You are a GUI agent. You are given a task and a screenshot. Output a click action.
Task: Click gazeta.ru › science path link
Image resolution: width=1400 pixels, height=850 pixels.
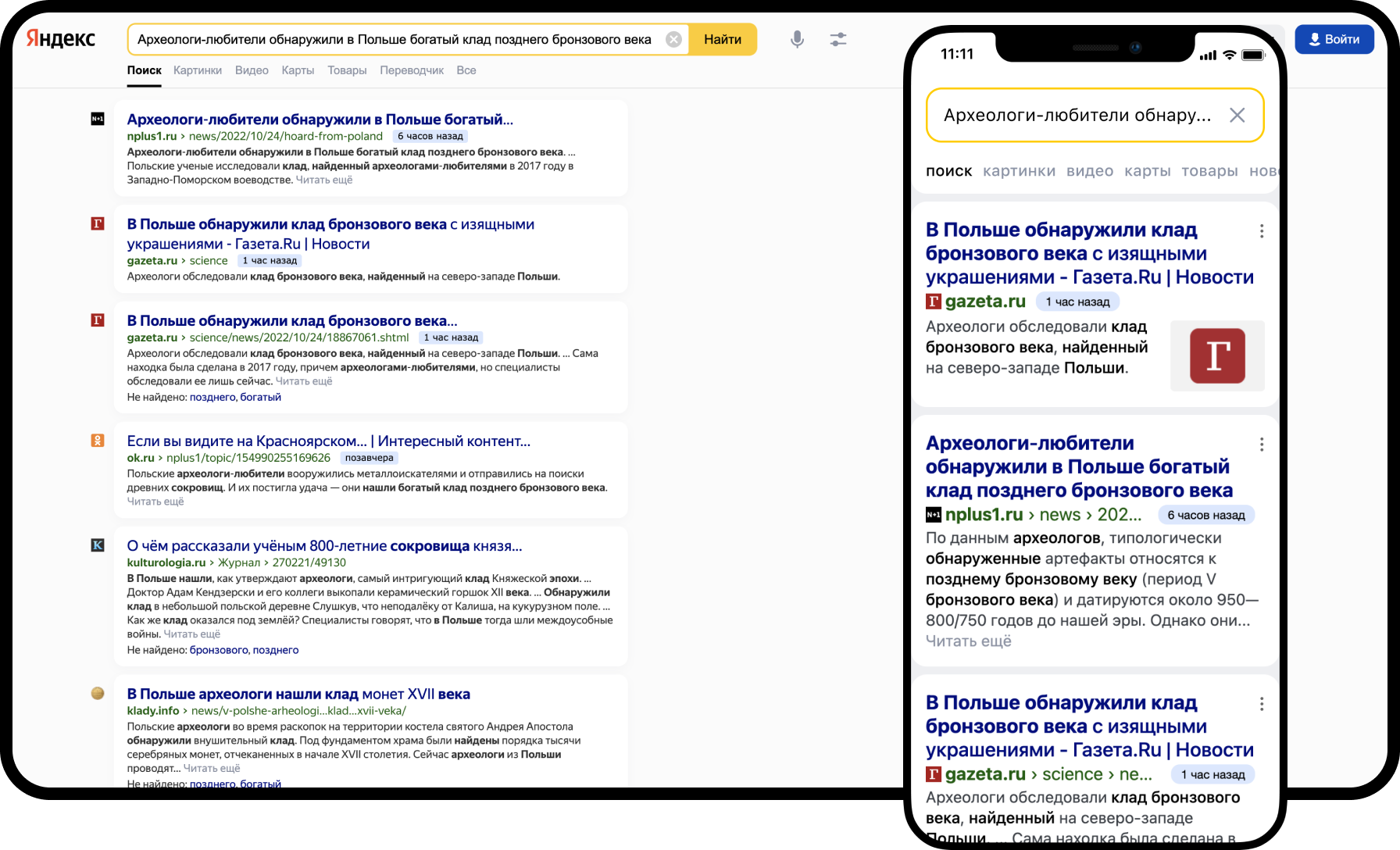tap(177, 261)
